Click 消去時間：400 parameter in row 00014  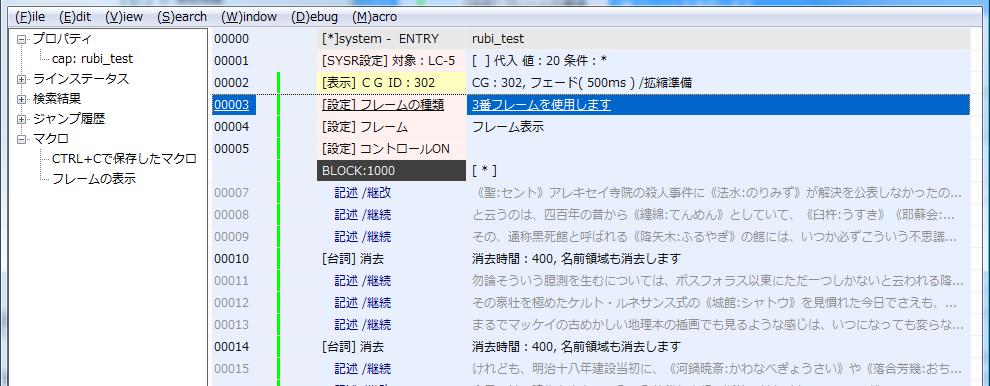pos(576,347)
